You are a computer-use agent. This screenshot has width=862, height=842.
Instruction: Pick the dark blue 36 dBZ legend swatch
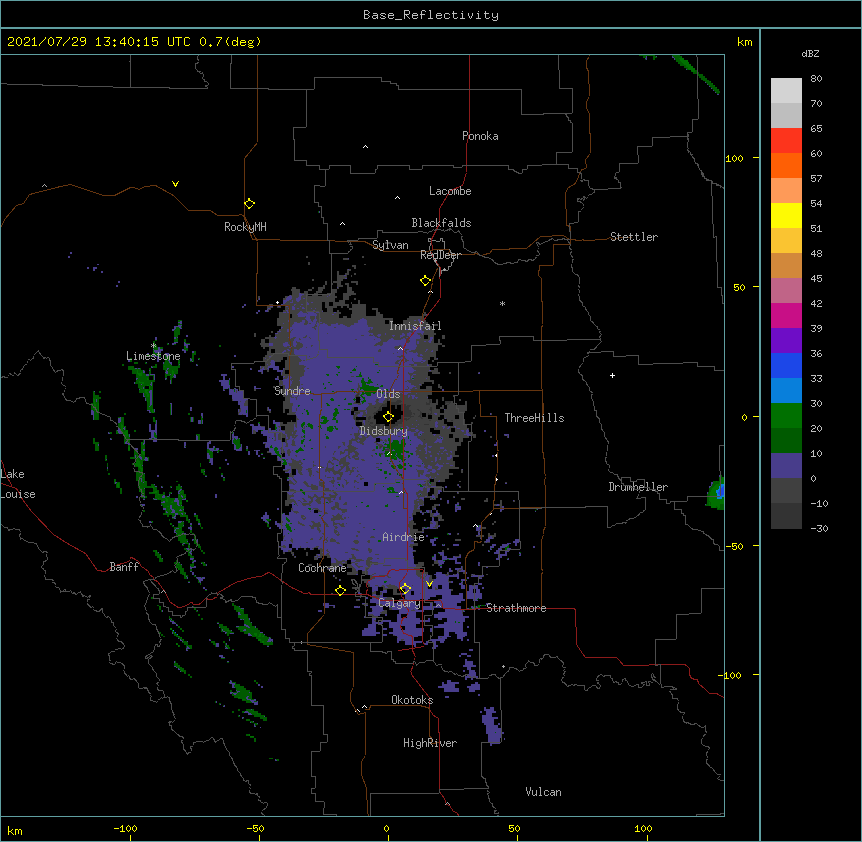[x=786, y=365]
